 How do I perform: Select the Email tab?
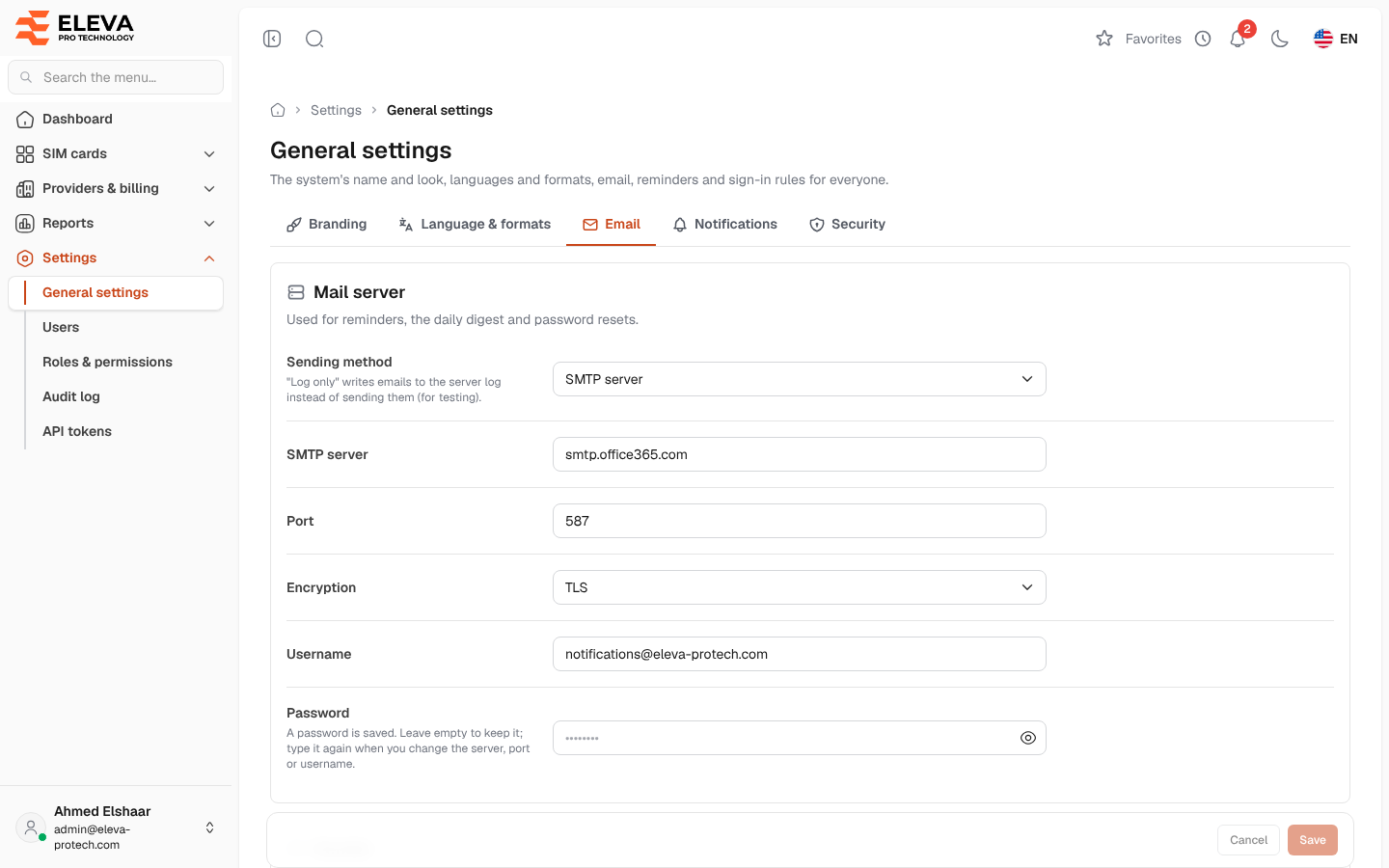click(611, 224)
